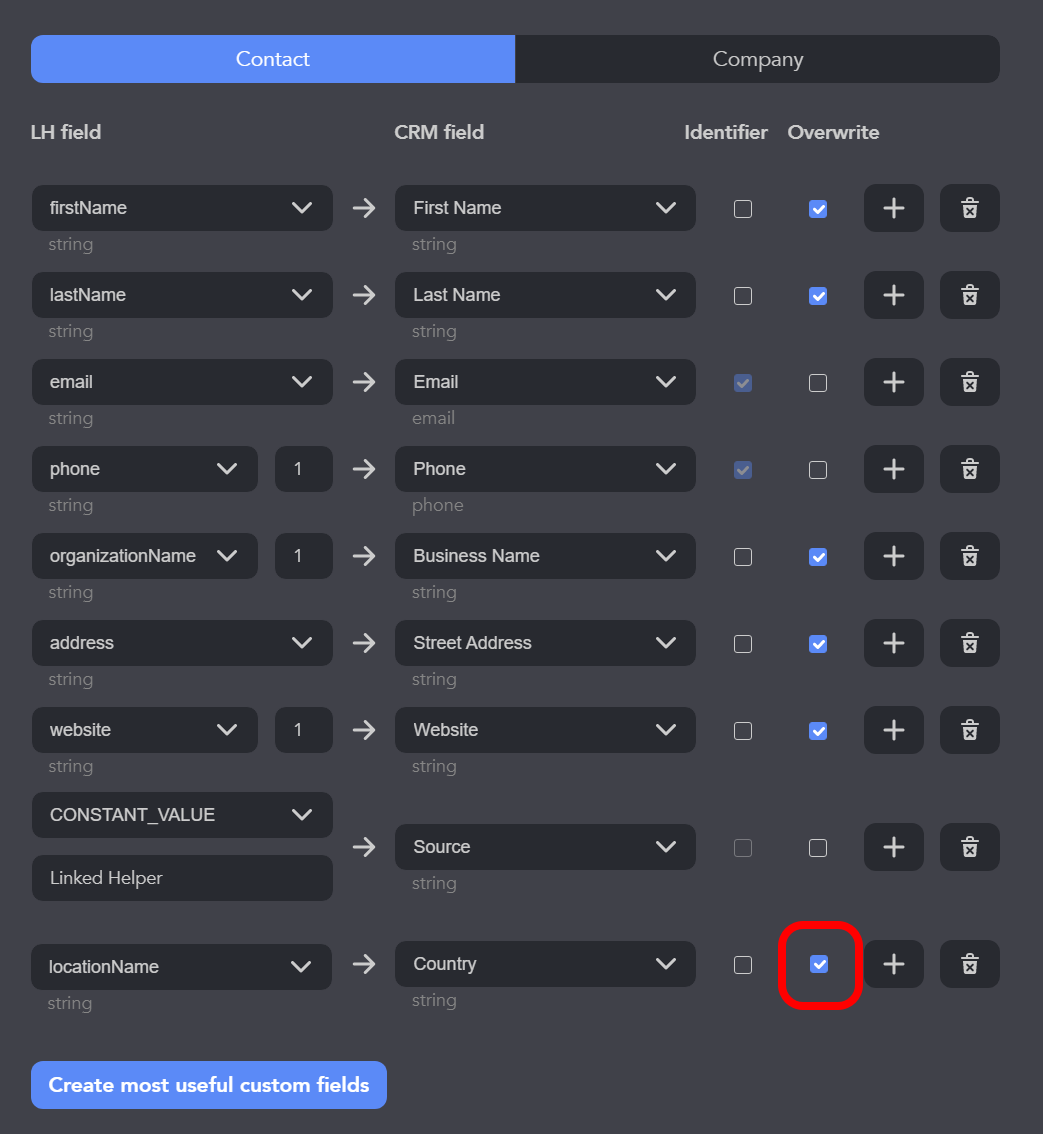The height and width of the screenshot is (1134, 1043).
Task: Open the Business Name CRM dropdown
Action: pyautogui.click(x=545, y=556)
